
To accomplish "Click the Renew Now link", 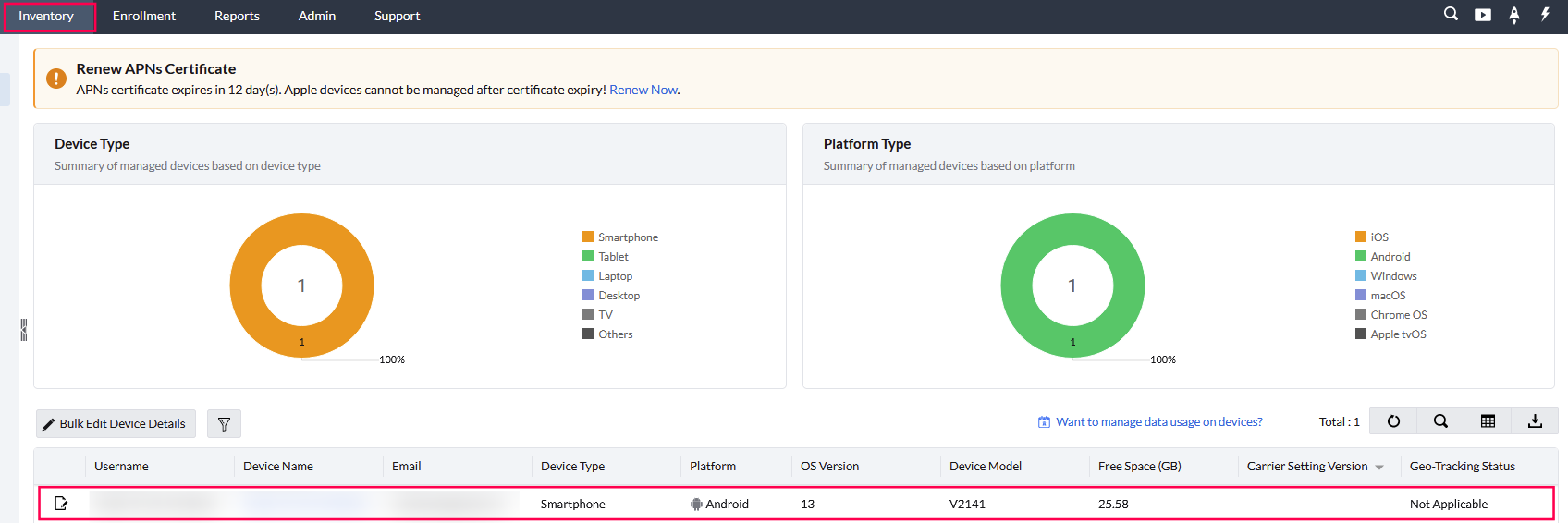I will coord(643,90).
